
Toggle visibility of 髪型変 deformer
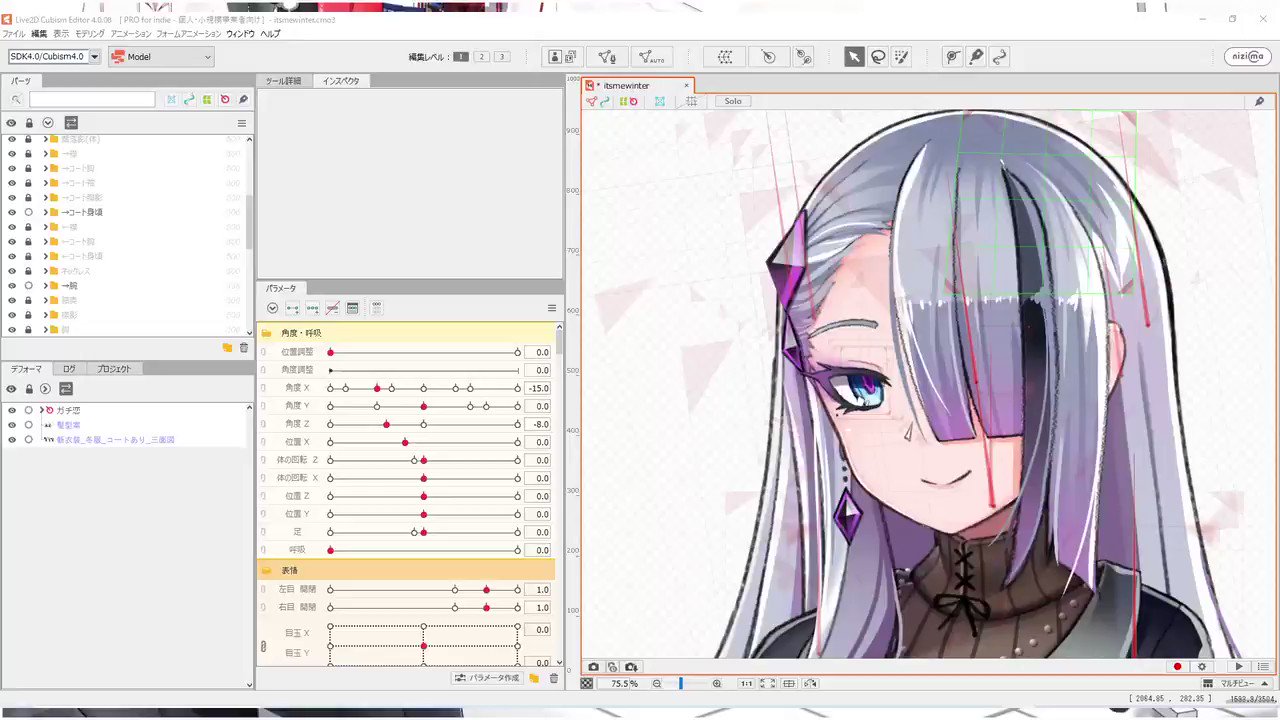tap(12, 425)
